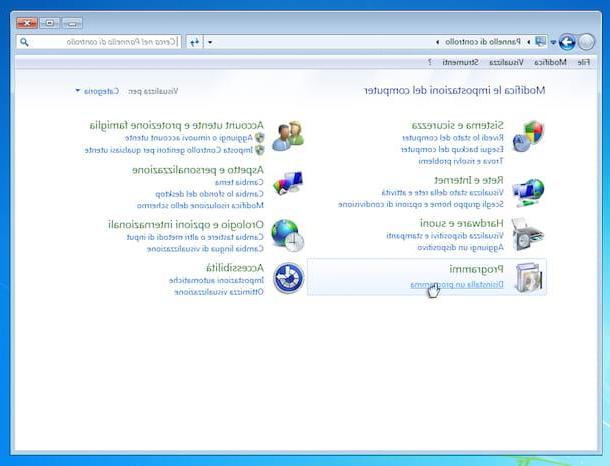Open recent pages dropdown near Back button
This screenshot has width=610, height=466.
553,42
